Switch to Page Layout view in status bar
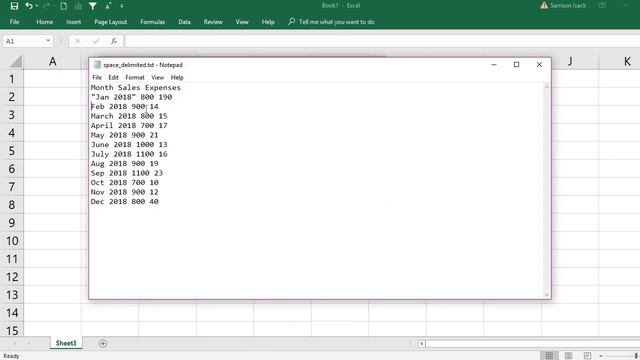 568,356
